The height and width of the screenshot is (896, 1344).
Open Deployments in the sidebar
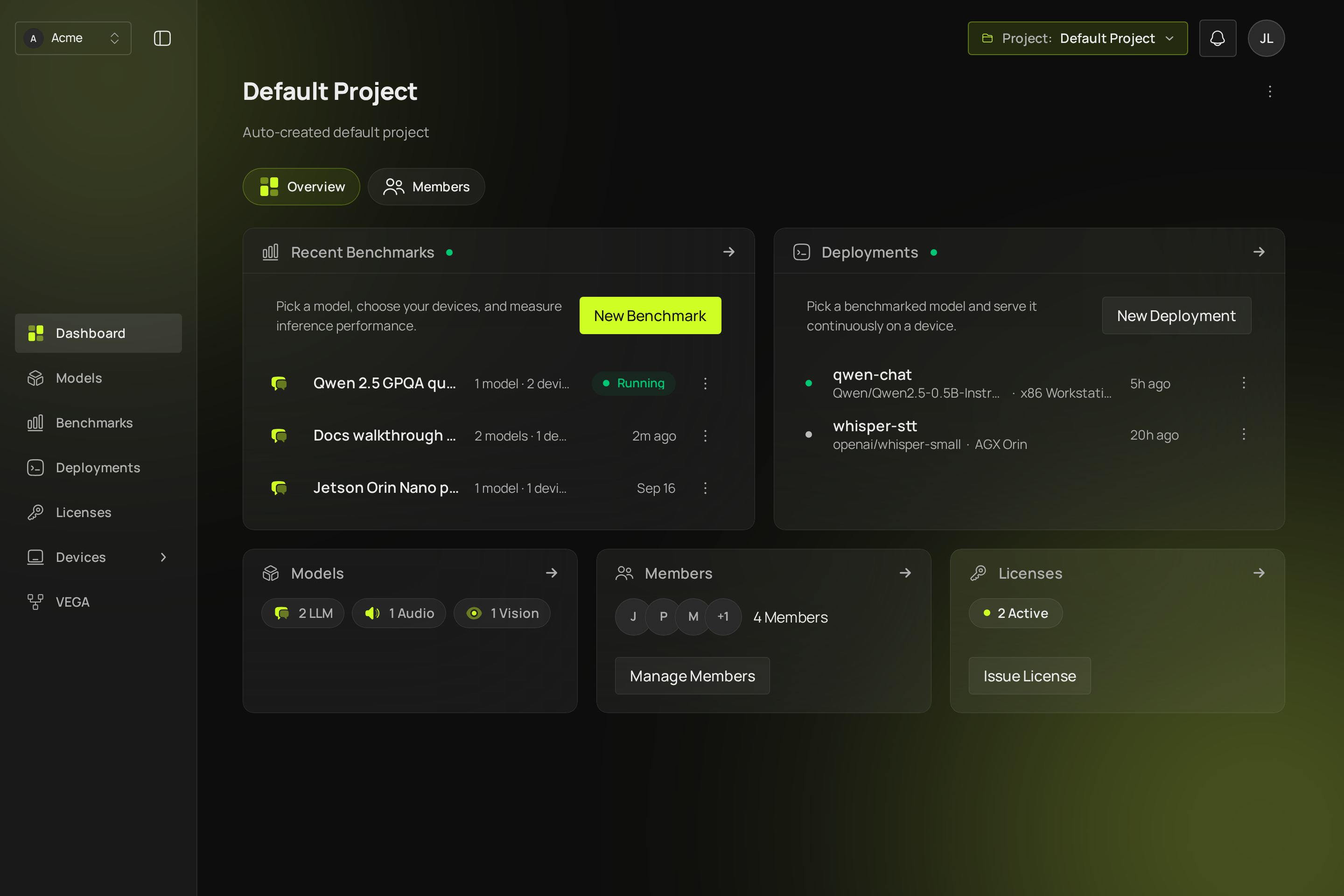click(x=98, y=468)
